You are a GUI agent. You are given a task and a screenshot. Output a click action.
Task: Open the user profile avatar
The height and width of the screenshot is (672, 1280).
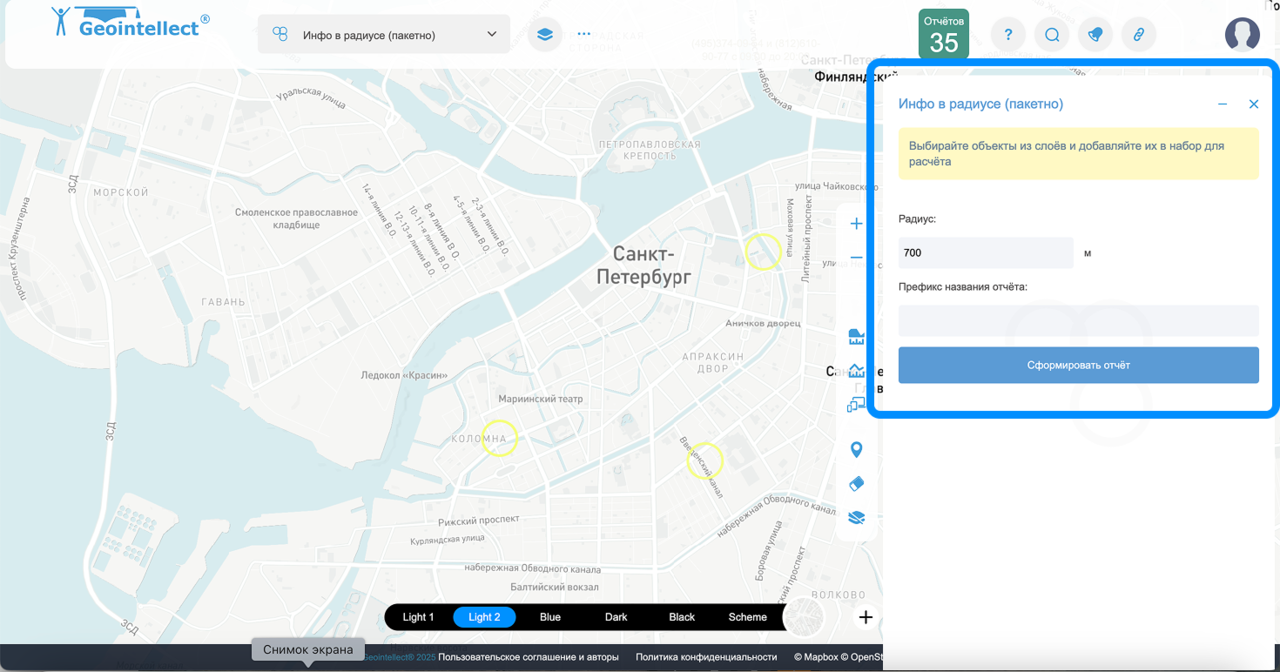[x=1242, y=34]
